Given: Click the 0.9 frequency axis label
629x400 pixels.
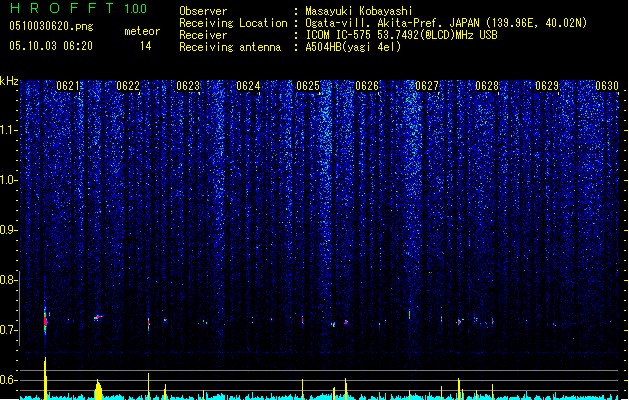Looking at the screenshot, I should coord(9,230).
